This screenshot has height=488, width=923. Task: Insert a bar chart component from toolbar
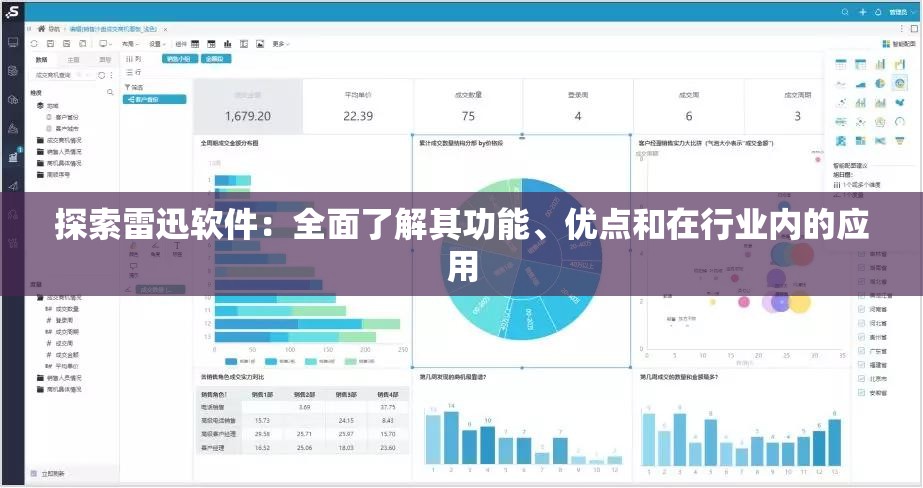pyautogui.click(x=227, y=44)
